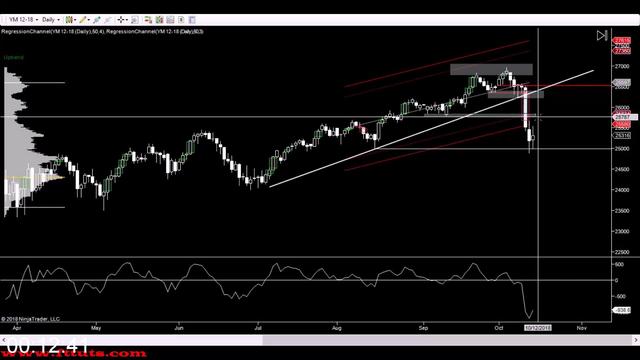Click the oscillator current value marker
Screen dimensions: 640x360
click(x=622, y=310)
